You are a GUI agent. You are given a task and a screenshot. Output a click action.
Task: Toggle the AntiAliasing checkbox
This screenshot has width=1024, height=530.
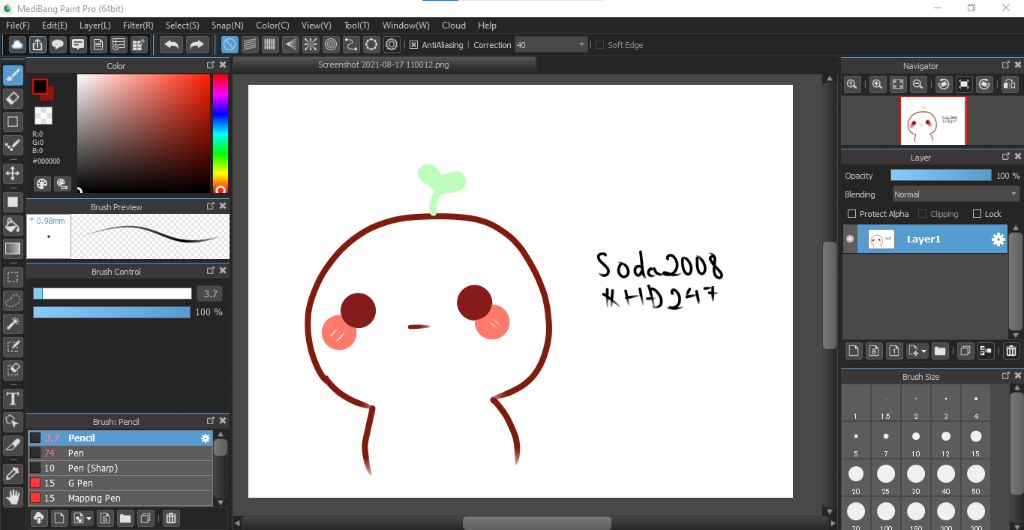(x=413, y=45)
